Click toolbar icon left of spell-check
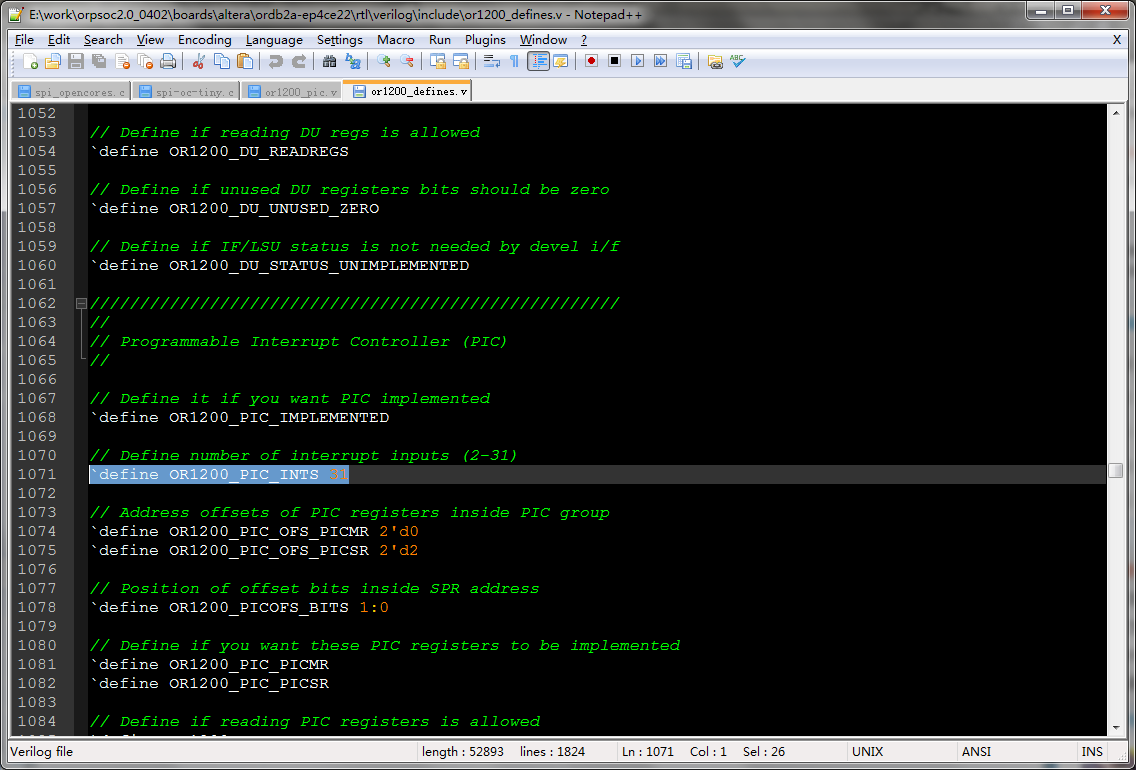This screenshot has height=770, width=1136. tap(715, 62)
